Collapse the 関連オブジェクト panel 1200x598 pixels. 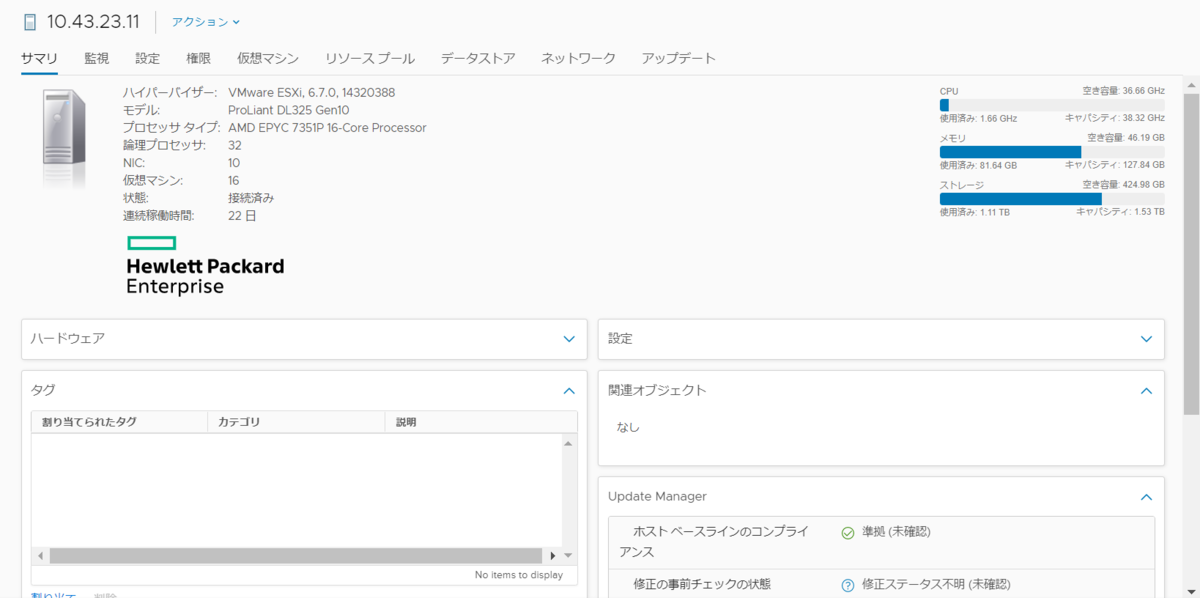(1146, 391)
